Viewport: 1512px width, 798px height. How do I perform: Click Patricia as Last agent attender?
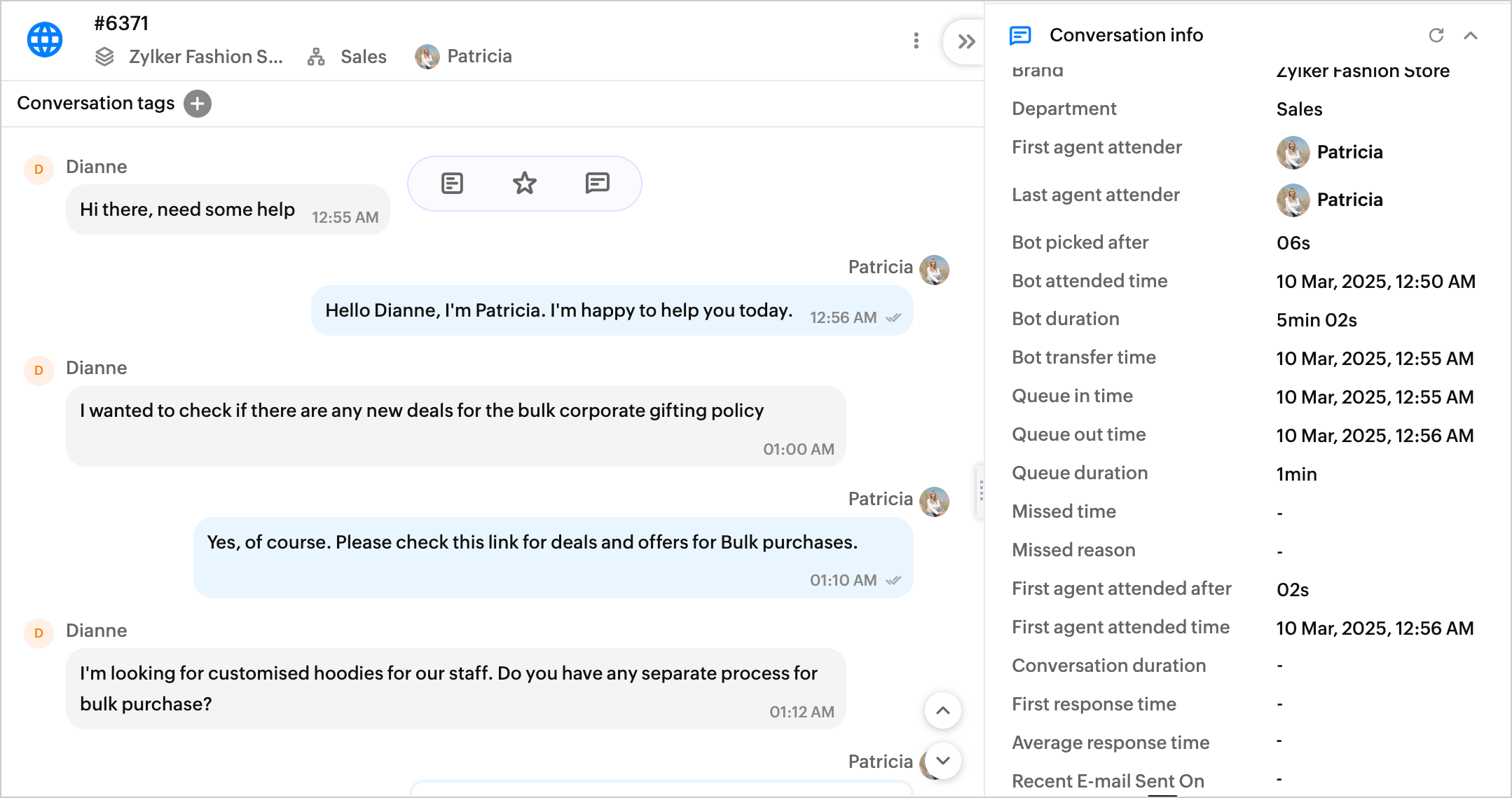1349,200
